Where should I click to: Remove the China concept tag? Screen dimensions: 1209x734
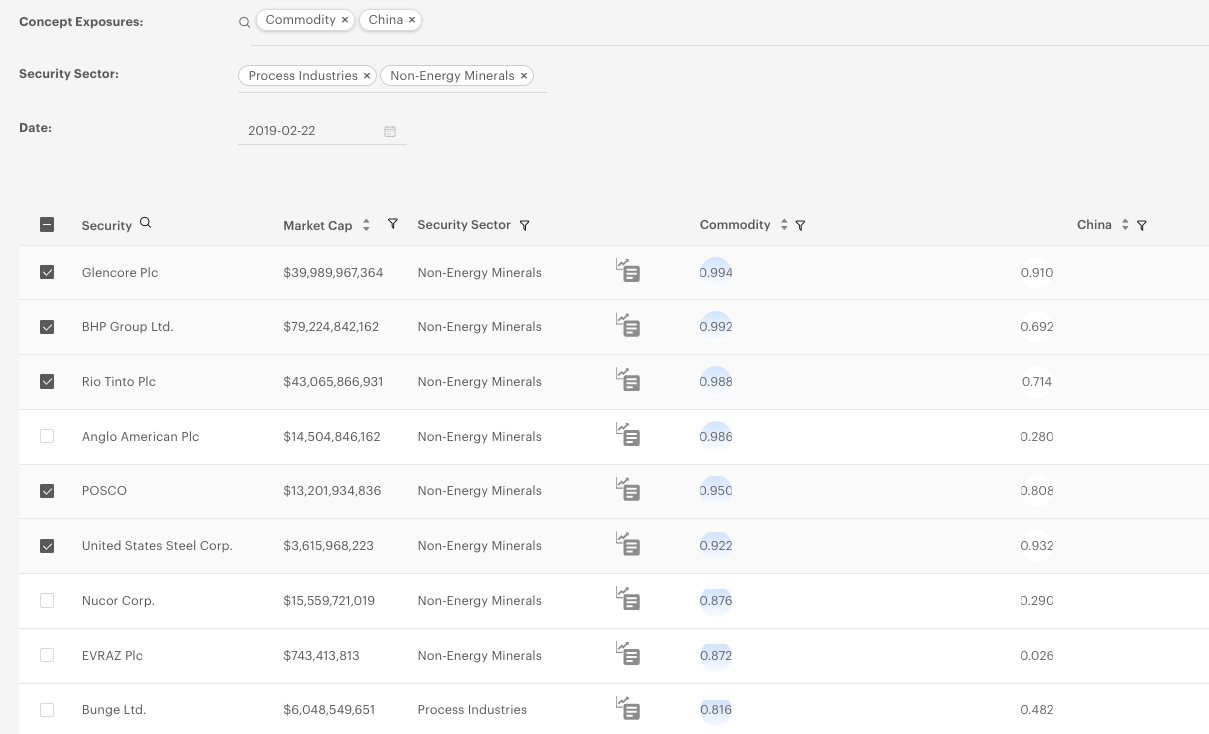click(x=412, y=20)
